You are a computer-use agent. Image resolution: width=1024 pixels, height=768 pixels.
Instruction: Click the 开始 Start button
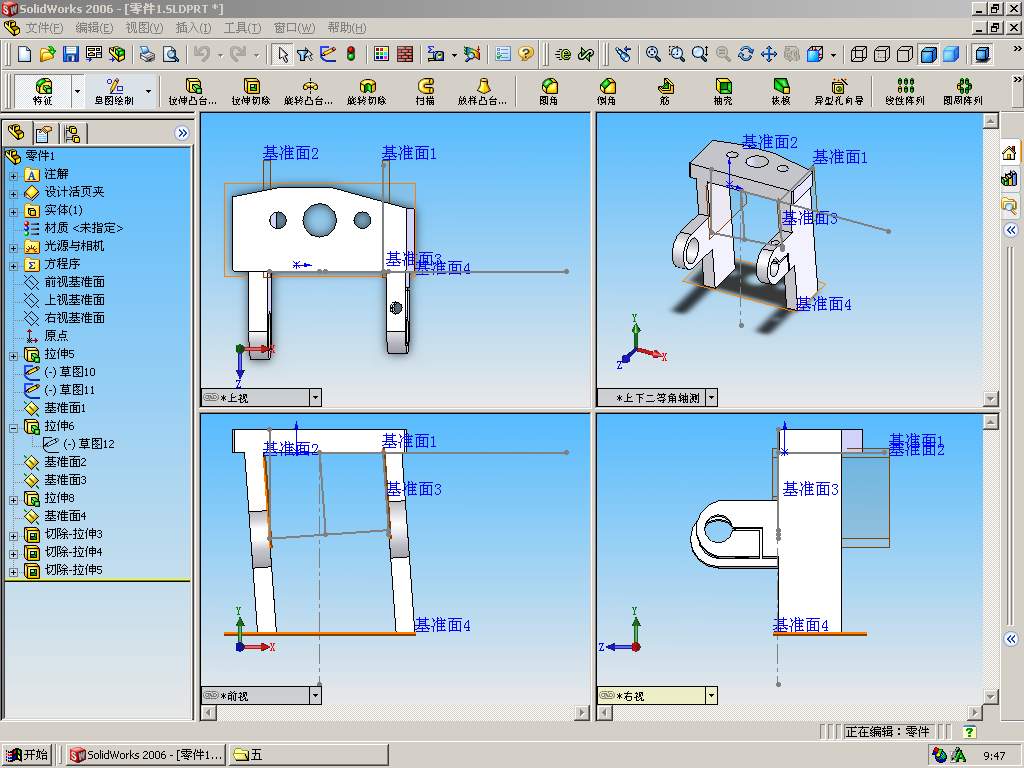click(27, 755)
